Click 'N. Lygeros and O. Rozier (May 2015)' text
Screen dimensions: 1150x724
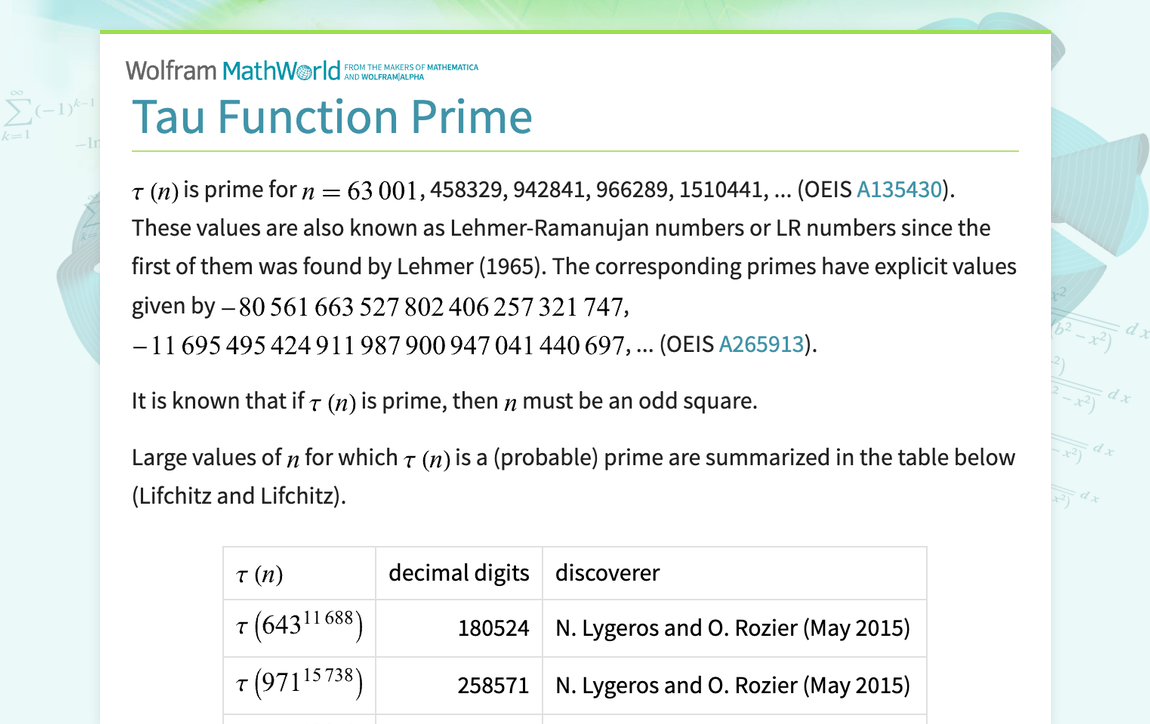click(732, 628)
